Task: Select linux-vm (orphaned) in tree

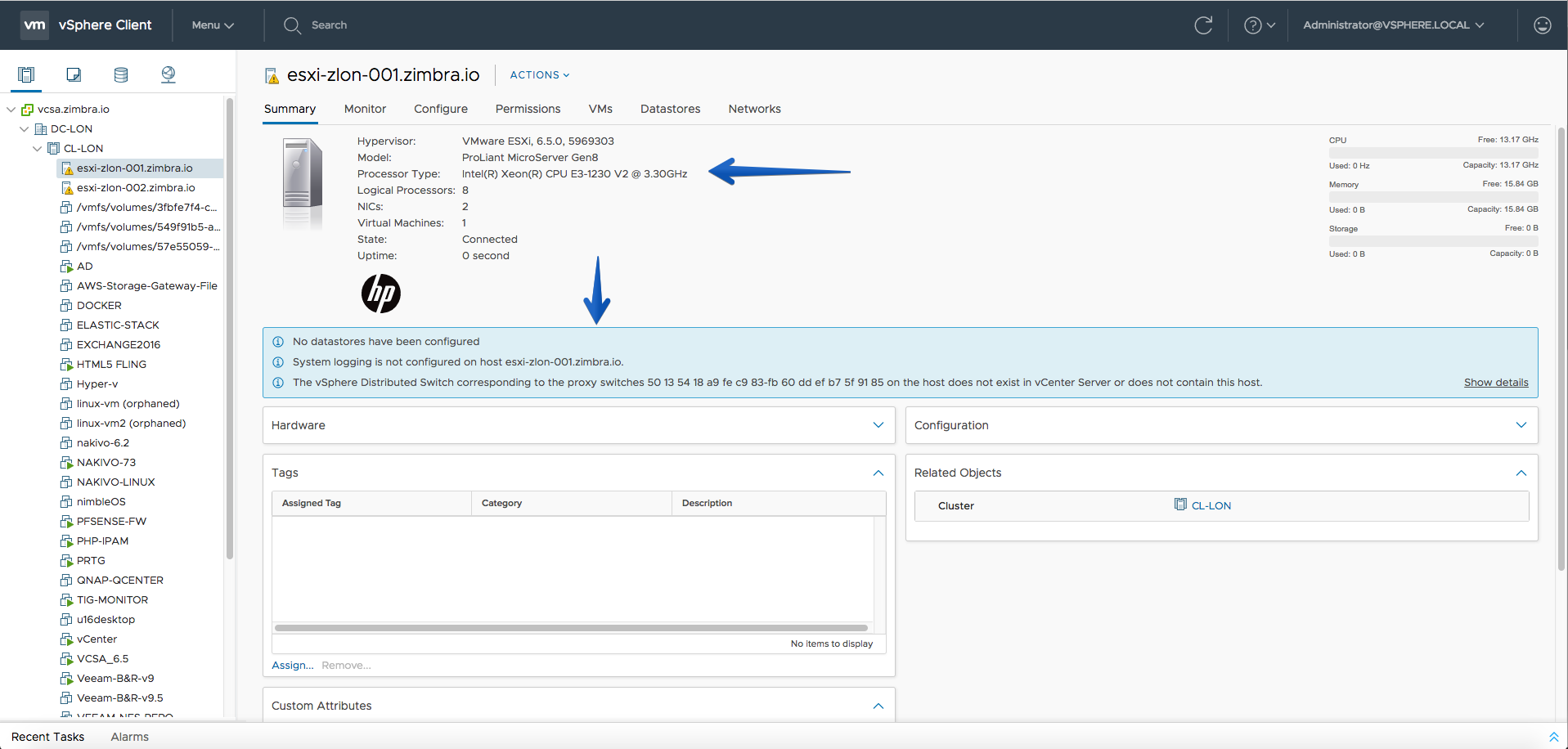Action: 128,404
